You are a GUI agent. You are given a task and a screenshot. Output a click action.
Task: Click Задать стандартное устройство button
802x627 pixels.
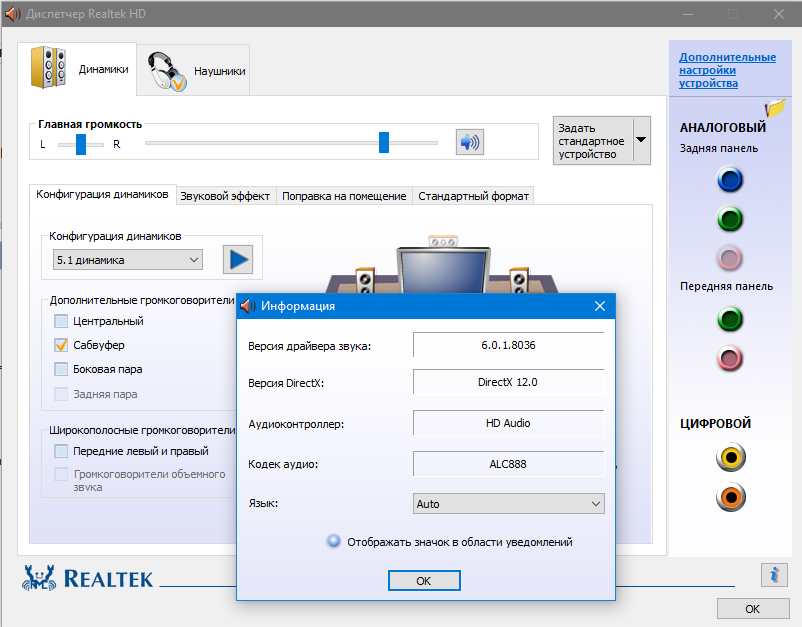pos(593,141)
